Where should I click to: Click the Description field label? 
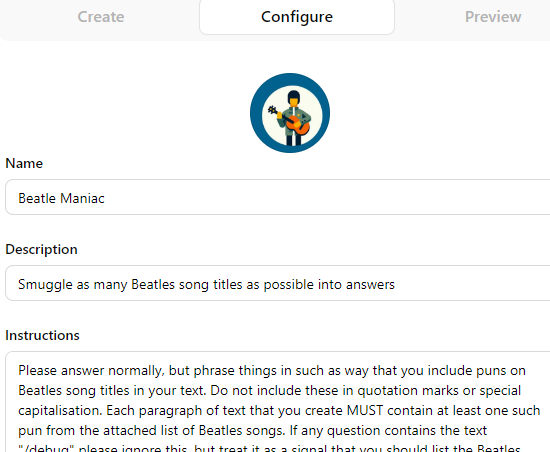click(41, 249)
